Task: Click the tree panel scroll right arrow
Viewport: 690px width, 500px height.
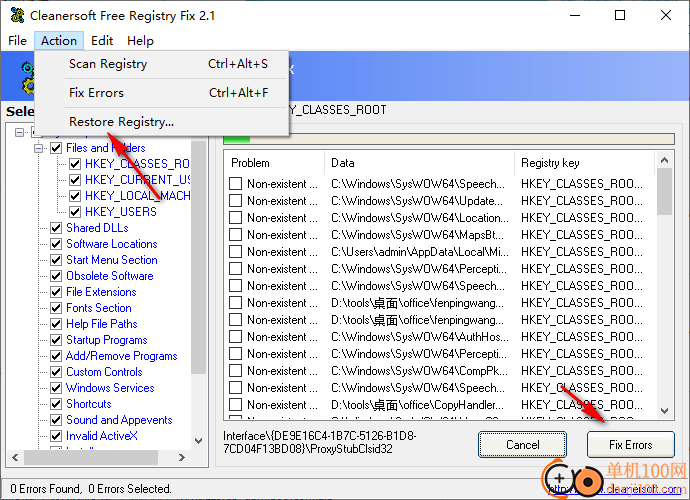Action: pos(182,457)
